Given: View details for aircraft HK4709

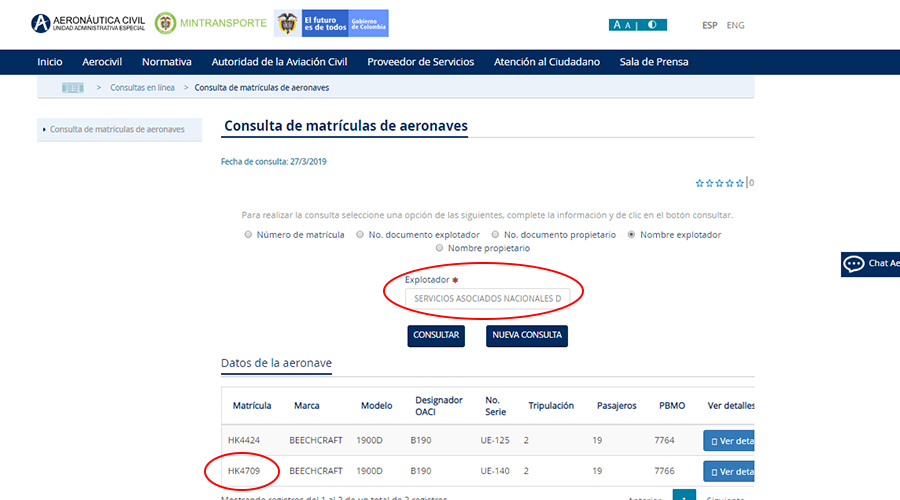Looking at the screenshot, I should [729, 471].
